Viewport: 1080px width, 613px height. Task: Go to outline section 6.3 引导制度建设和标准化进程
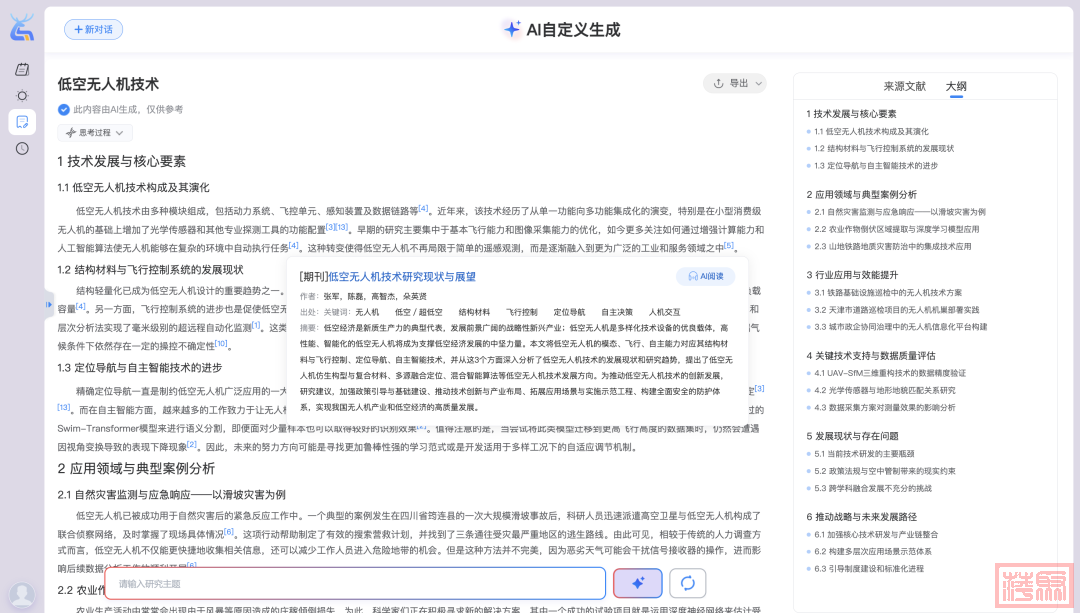click(868, 568)
